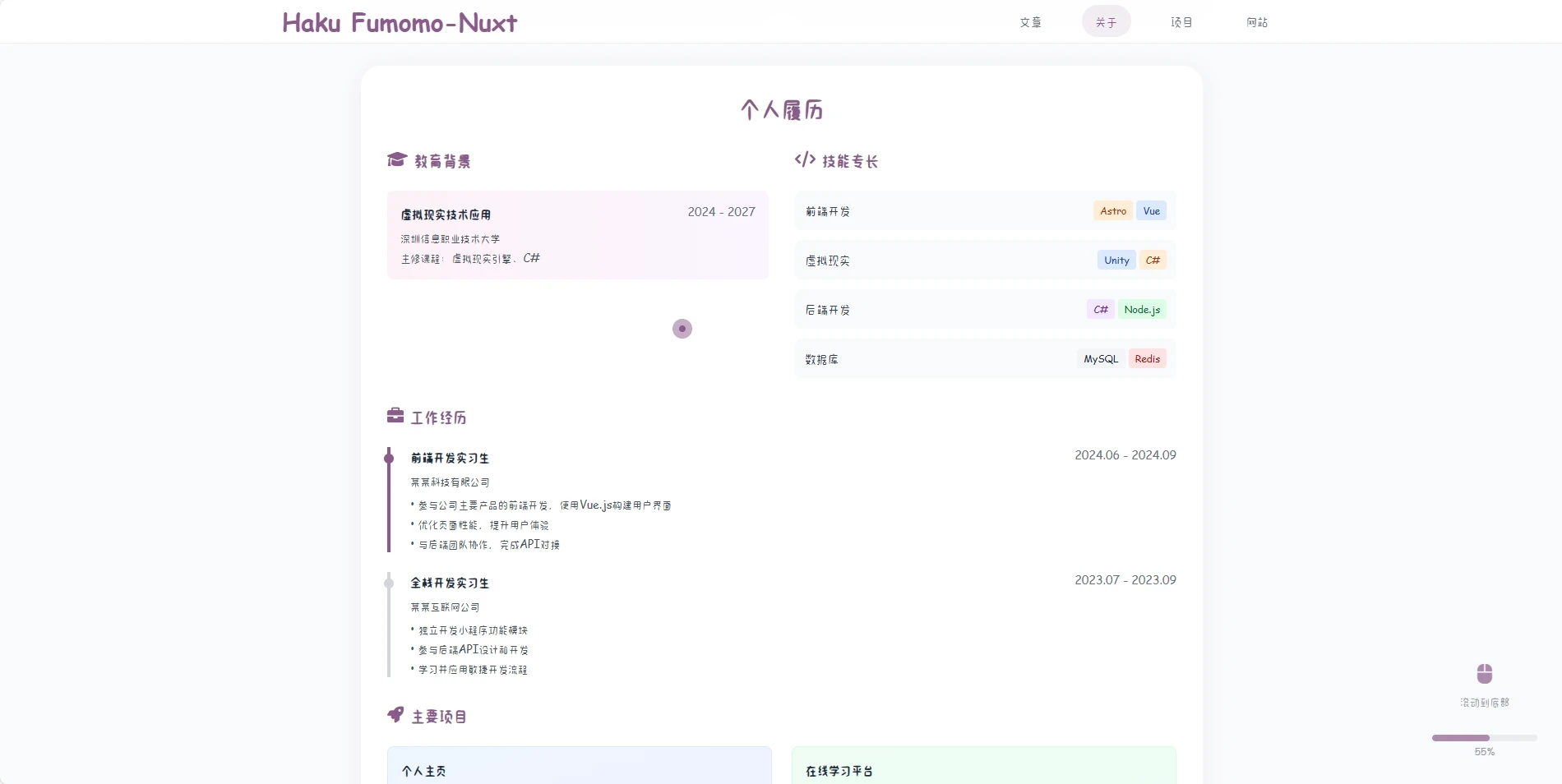
Task: Click the 2024 - 2027 education dates
Action: 722,211
